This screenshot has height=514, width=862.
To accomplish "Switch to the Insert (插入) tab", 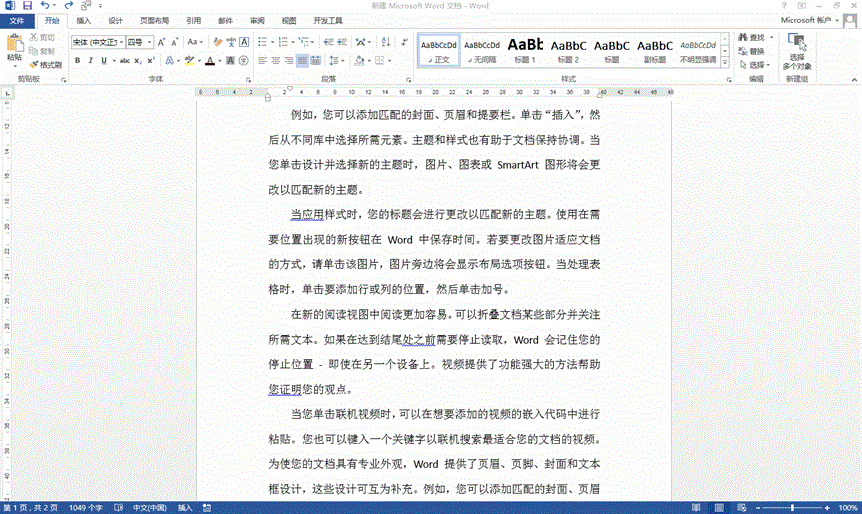I will pyautogui.click(x=84, y=20).
